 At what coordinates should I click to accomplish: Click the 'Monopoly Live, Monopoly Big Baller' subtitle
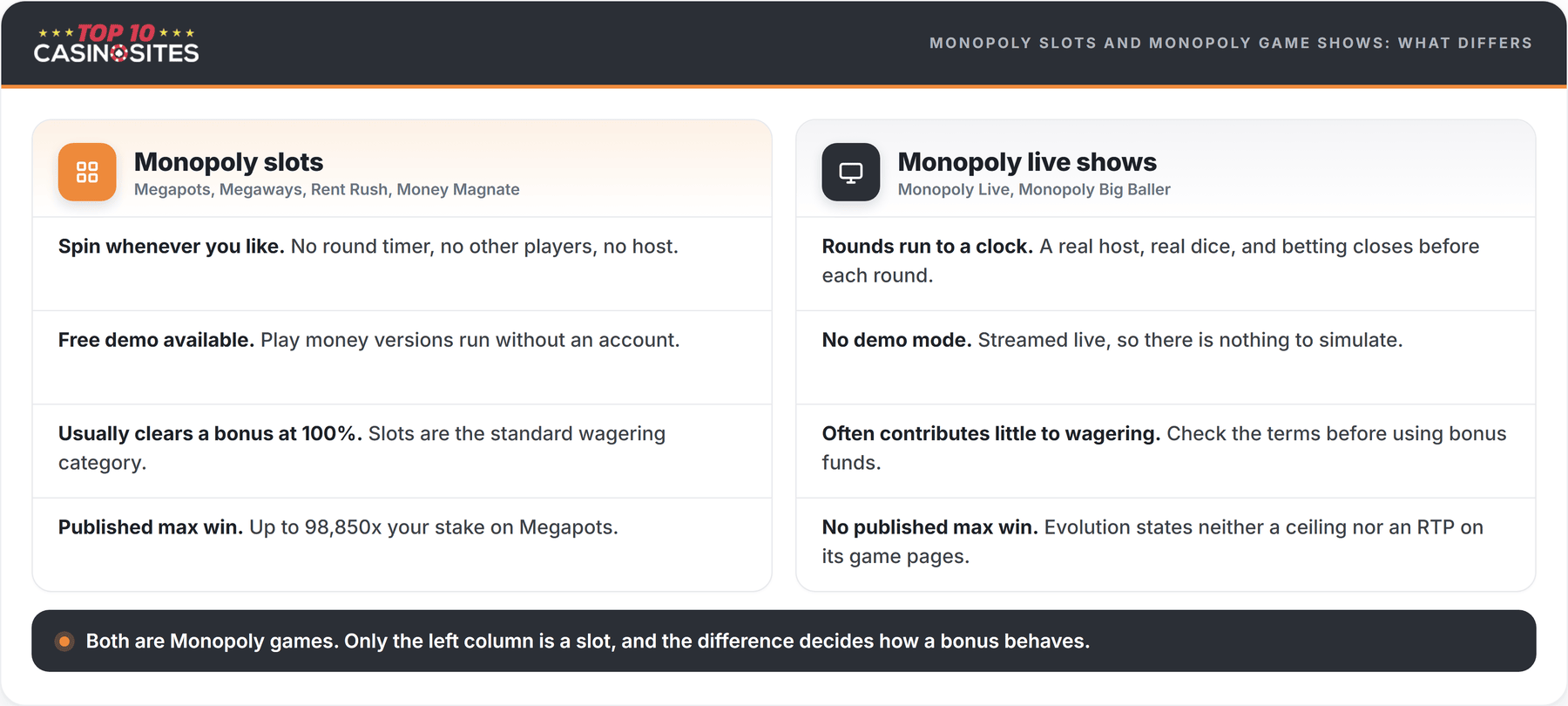1034,190
